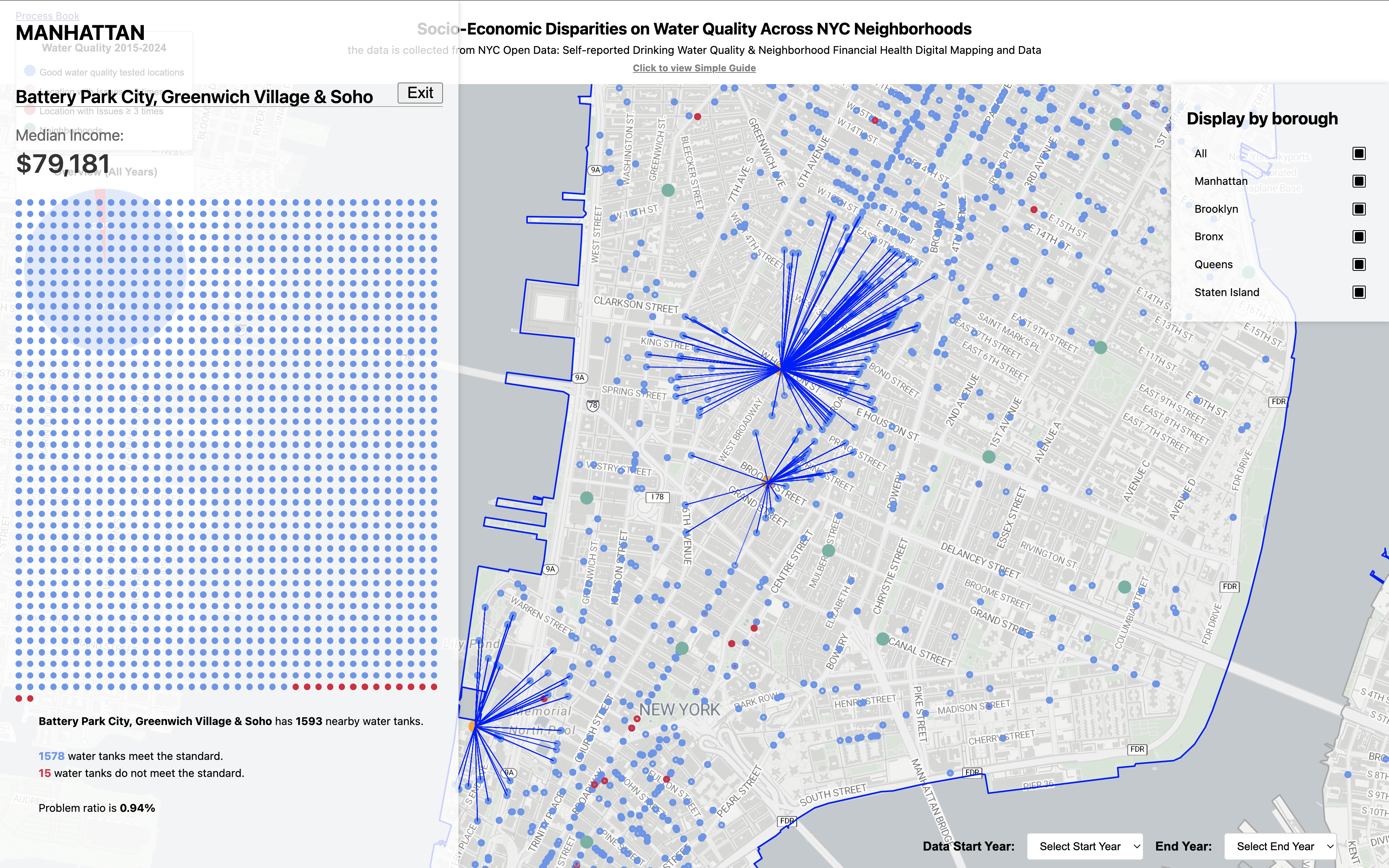
Task: Toggle the Brooklyn borough checkbox
Action: pos(1359,209)
